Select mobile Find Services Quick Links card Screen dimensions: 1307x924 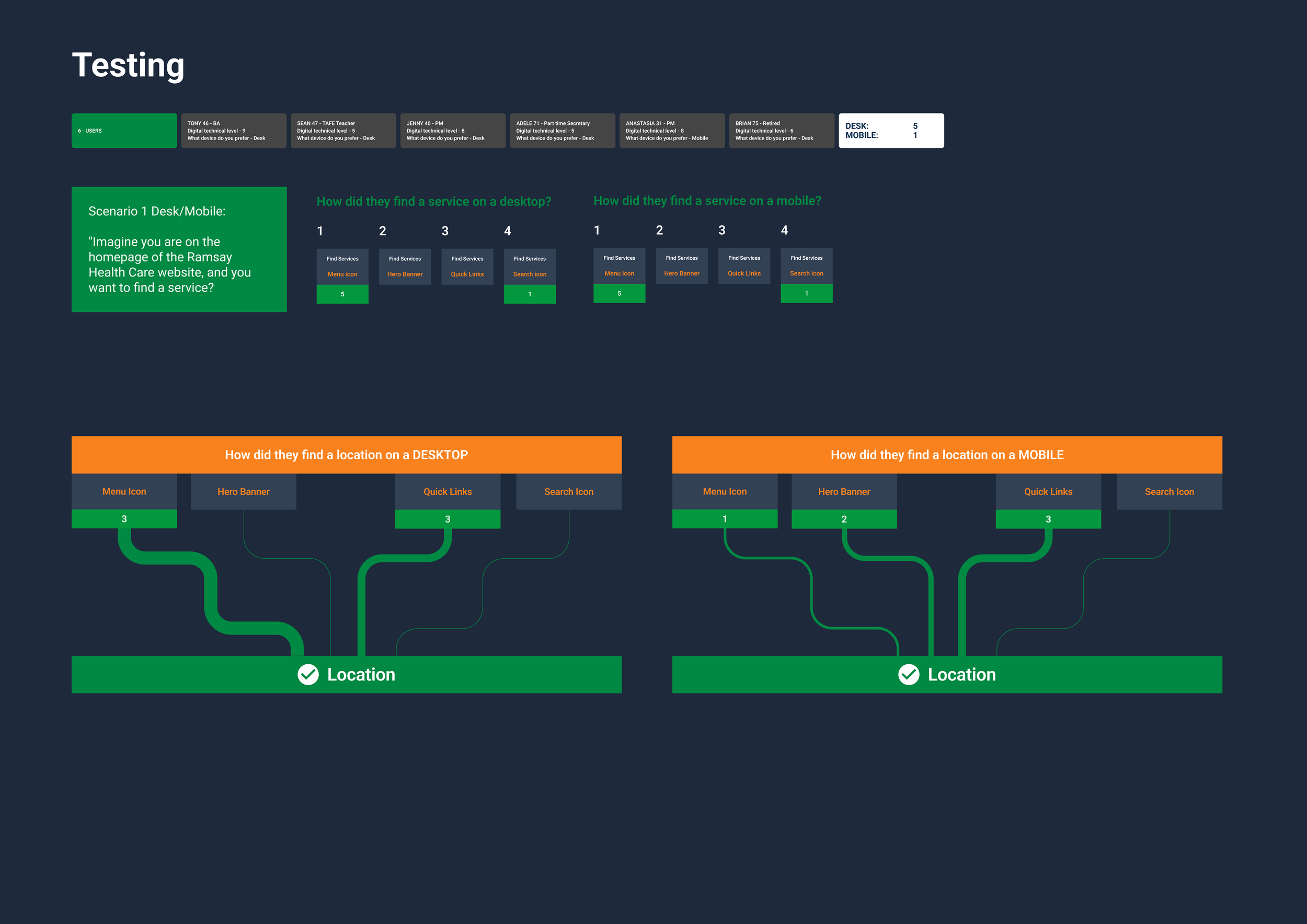[x=744, y=265]
